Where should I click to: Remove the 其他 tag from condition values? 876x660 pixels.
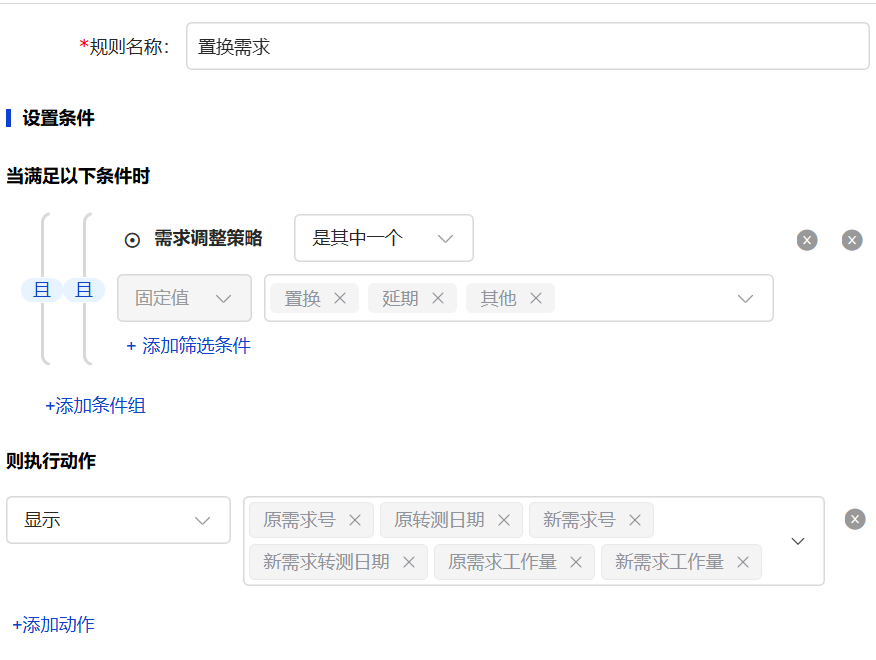[x=536, y=298]
